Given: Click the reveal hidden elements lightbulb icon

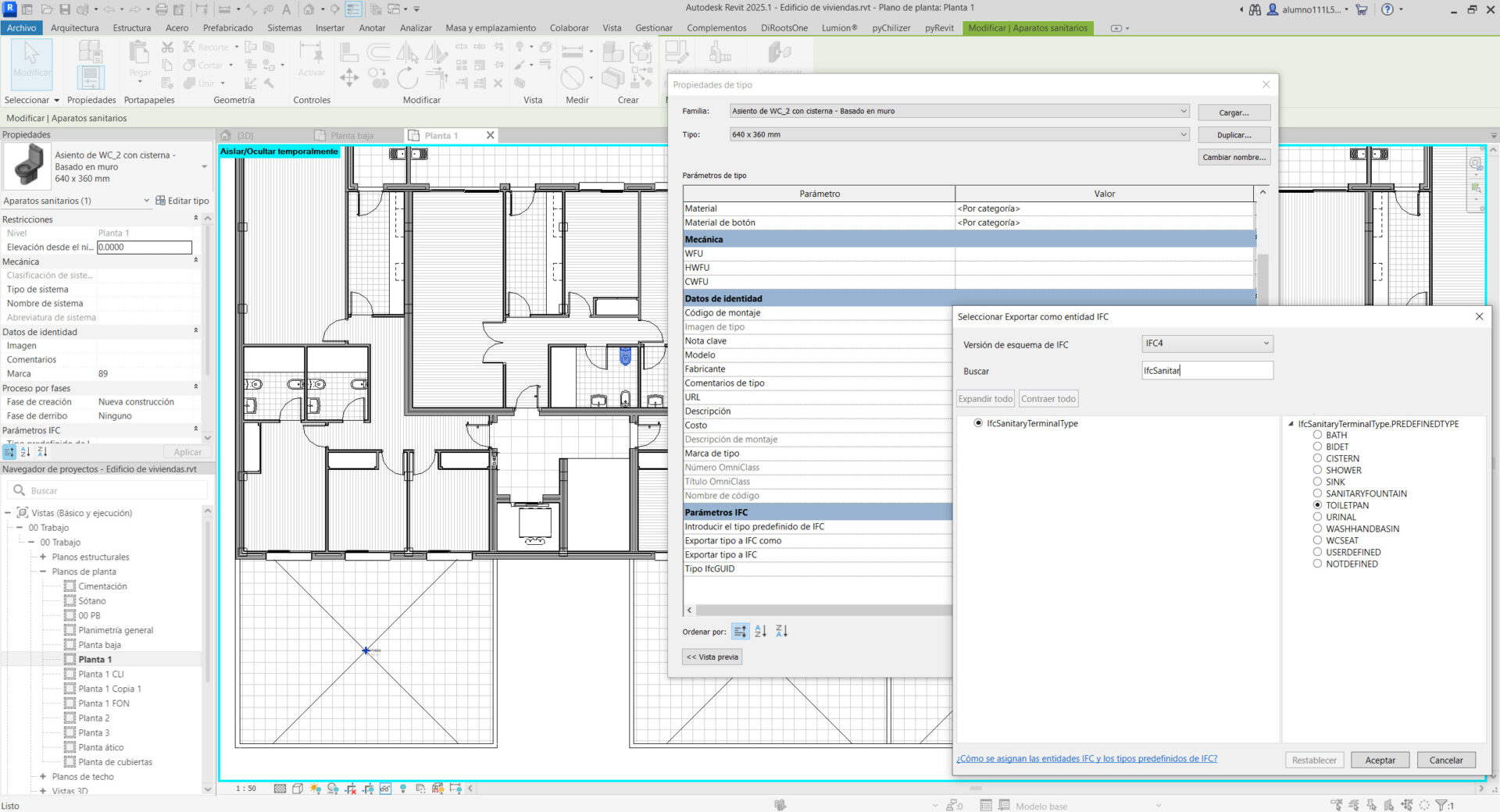Looking at the screenshot, I should (x=403, y=789).
